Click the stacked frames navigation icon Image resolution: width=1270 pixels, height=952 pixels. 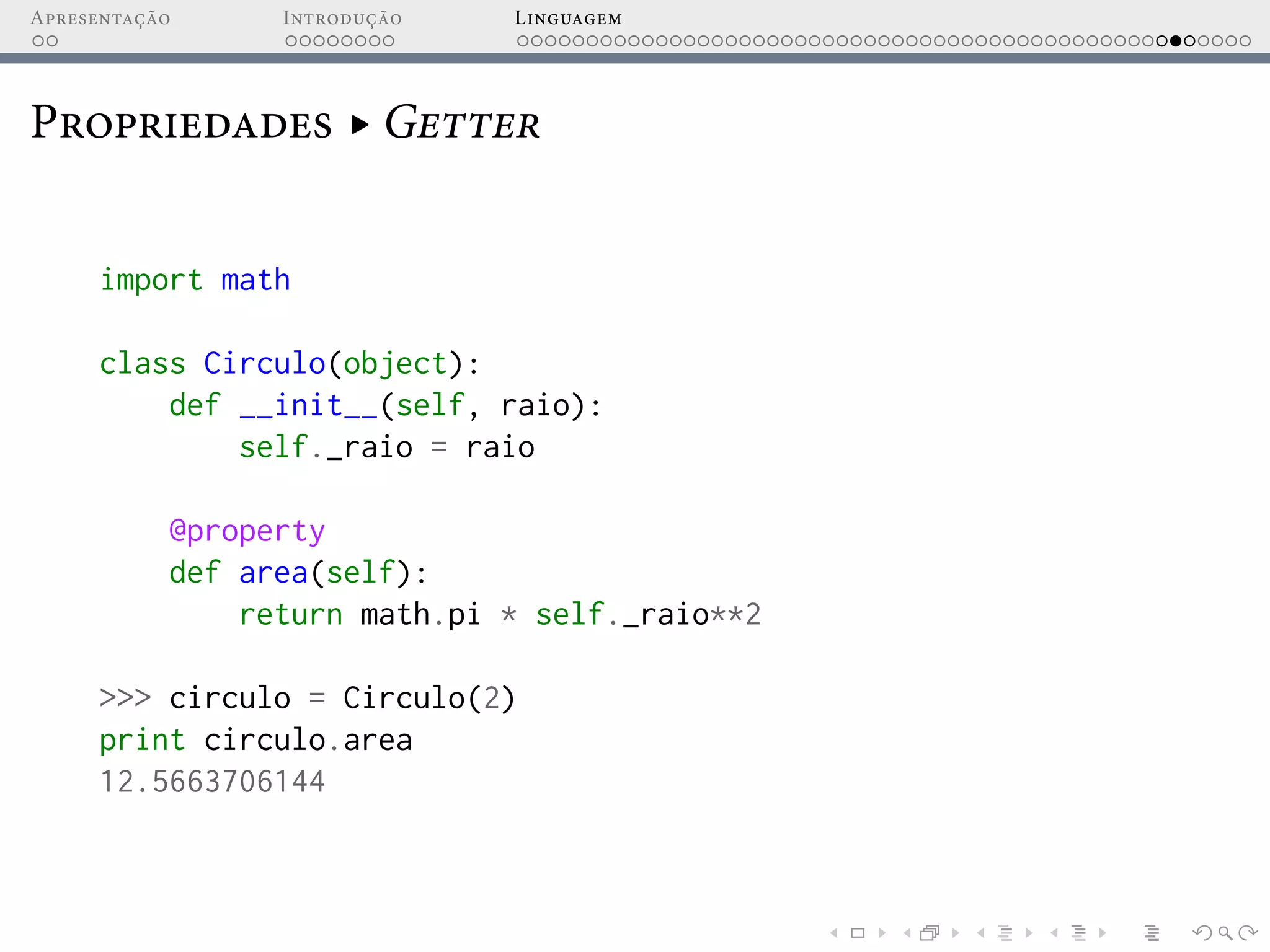click(x=930, y=933)
